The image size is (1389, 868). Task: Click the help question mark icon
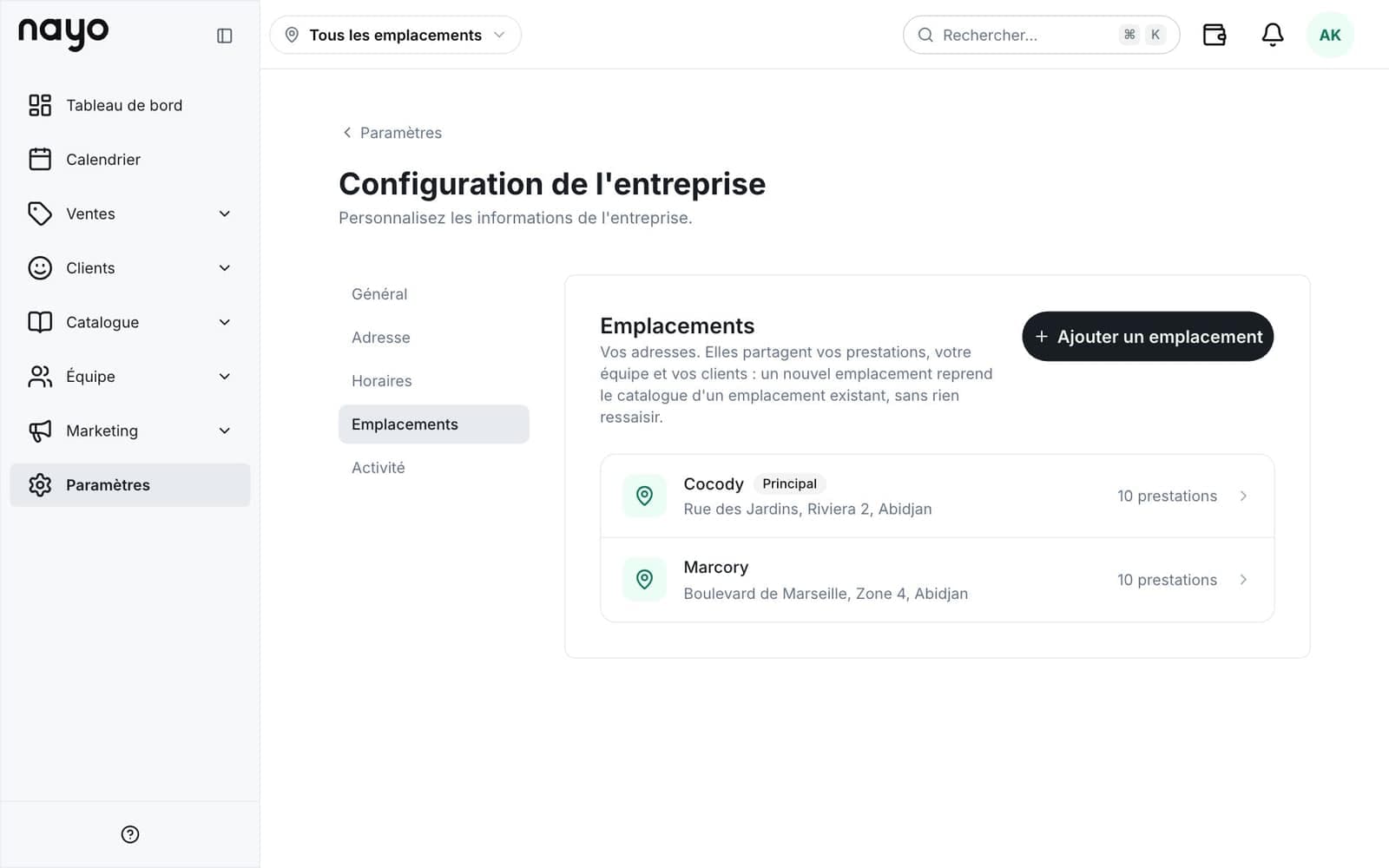[x=130, y=834]
